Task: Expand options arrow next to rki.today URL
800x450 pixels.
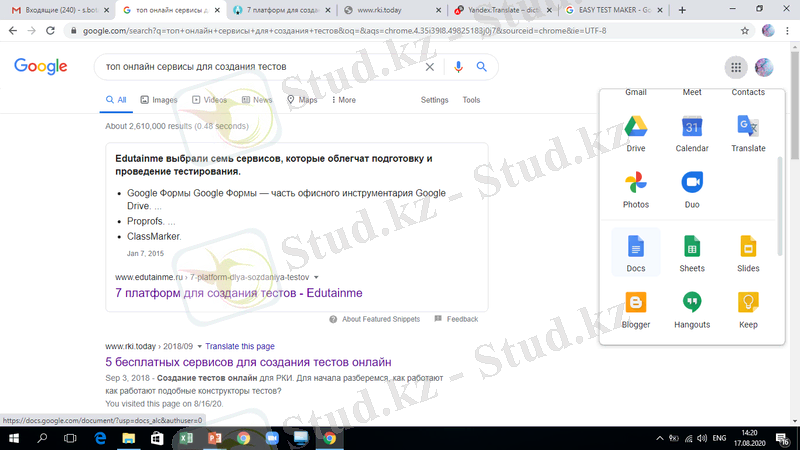Action: 199,346
